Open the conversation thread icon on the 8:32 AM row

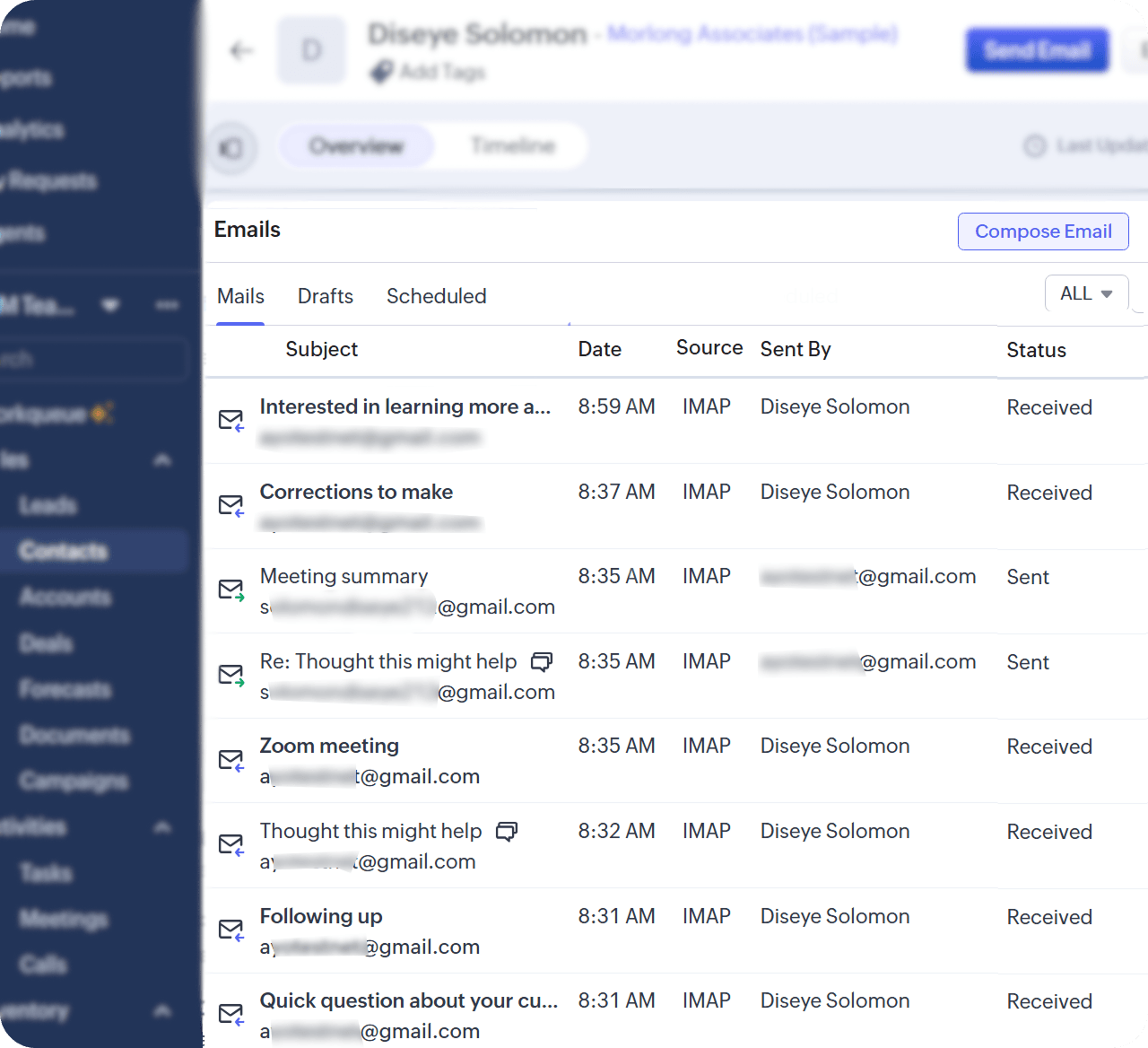coord(507,832)
